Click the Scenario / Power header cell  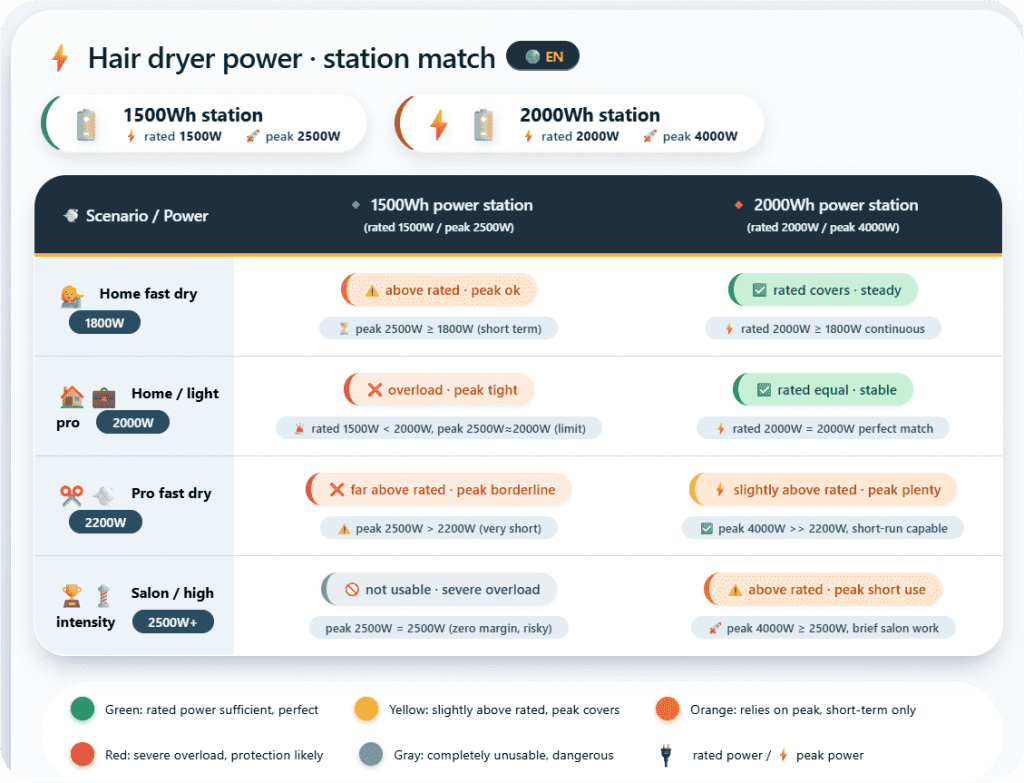coord(136,215)
